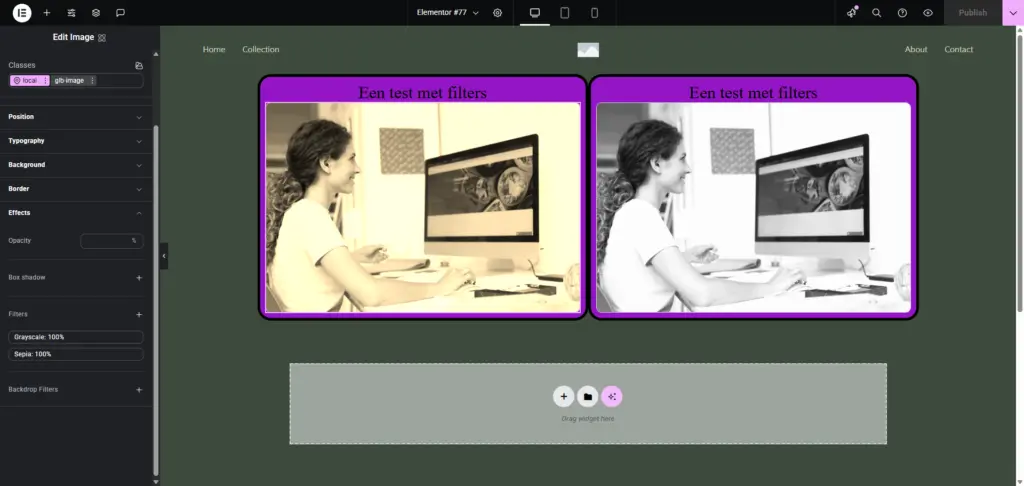1024x486 pixels.
Task: Open the add element panel
Action: [46, 12]
